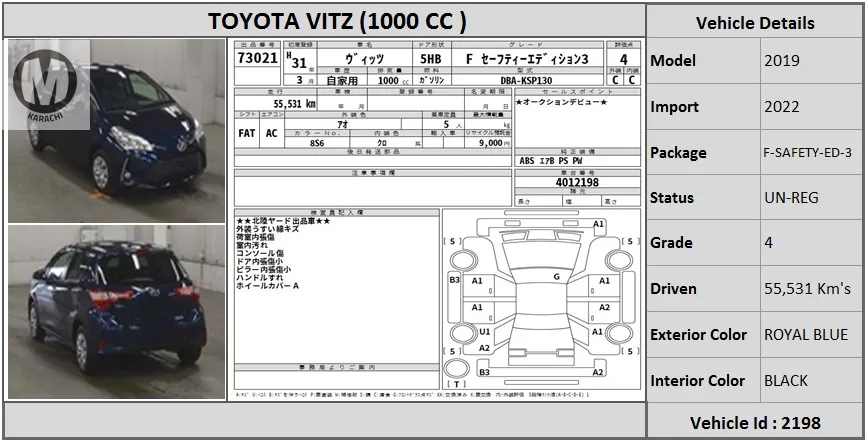The width and height of the screenshot is (868, 441).
Task: Click the Model row label
Action: click(x=673, y=60)
